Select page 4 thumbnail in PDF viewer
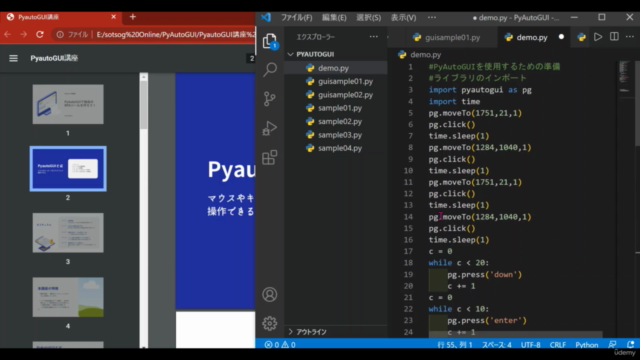 pos(68,297)
